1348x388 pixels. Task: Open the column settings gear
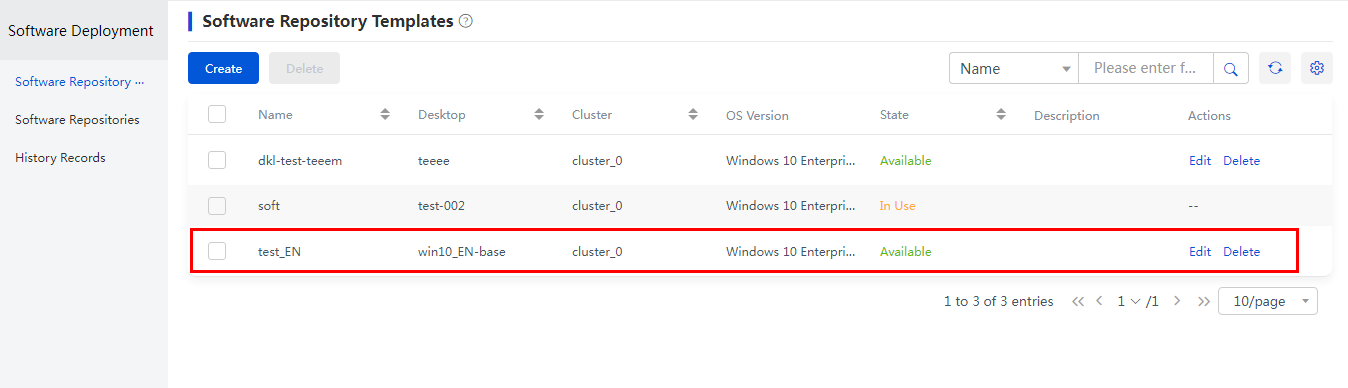(x=1317, y=68)
